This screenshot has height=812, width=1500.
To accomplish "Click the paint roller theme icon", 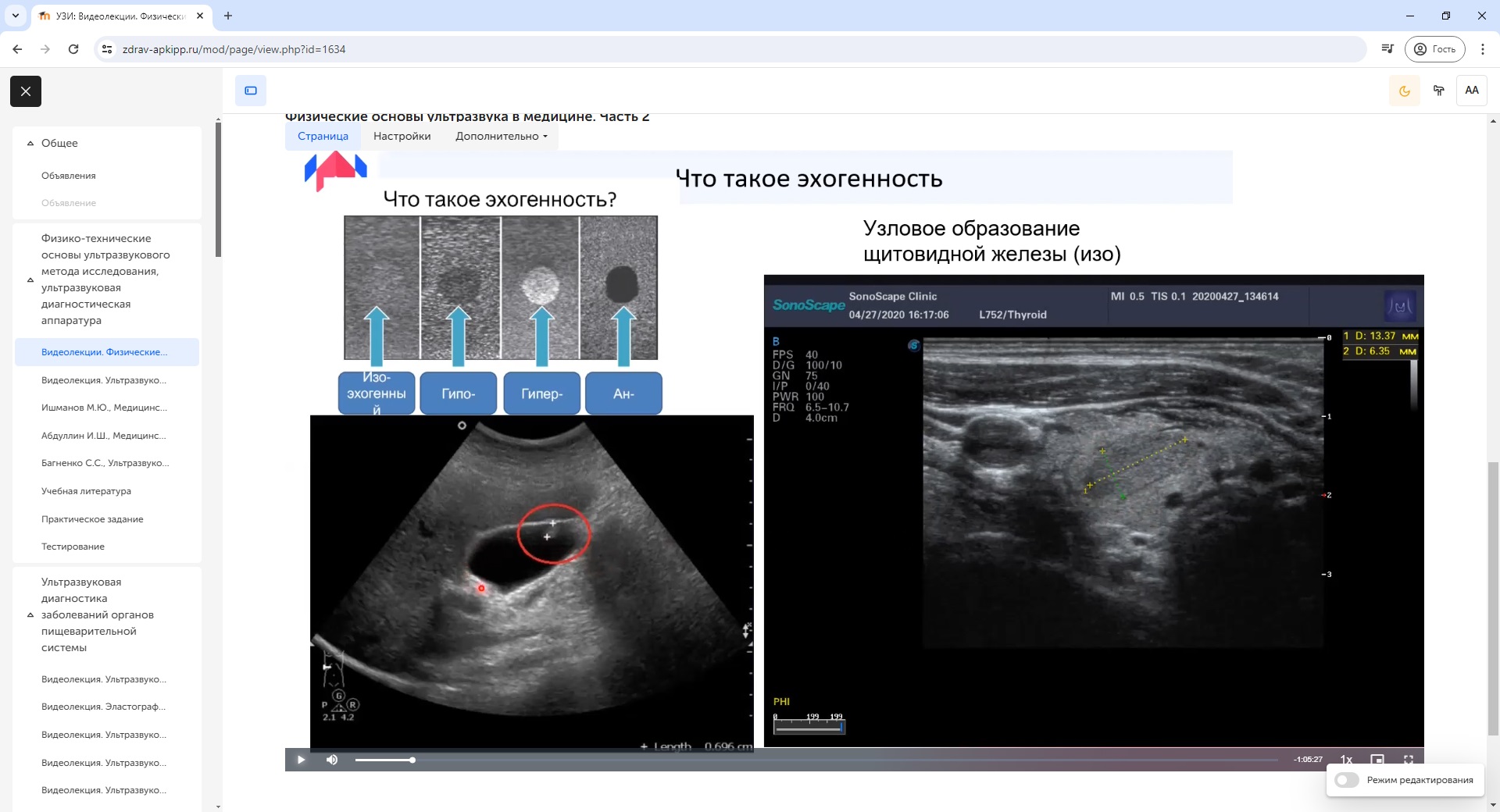I will click(1438, 91).
